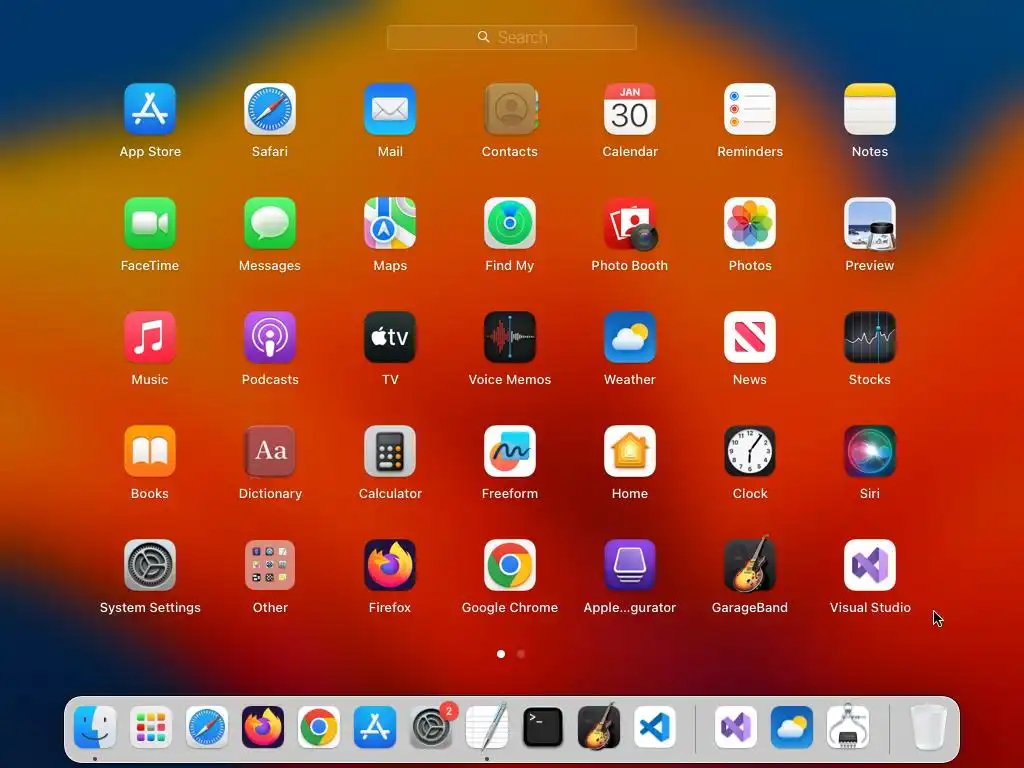Launch Photo Booth

pyautogui.click(x=630, y=224)
